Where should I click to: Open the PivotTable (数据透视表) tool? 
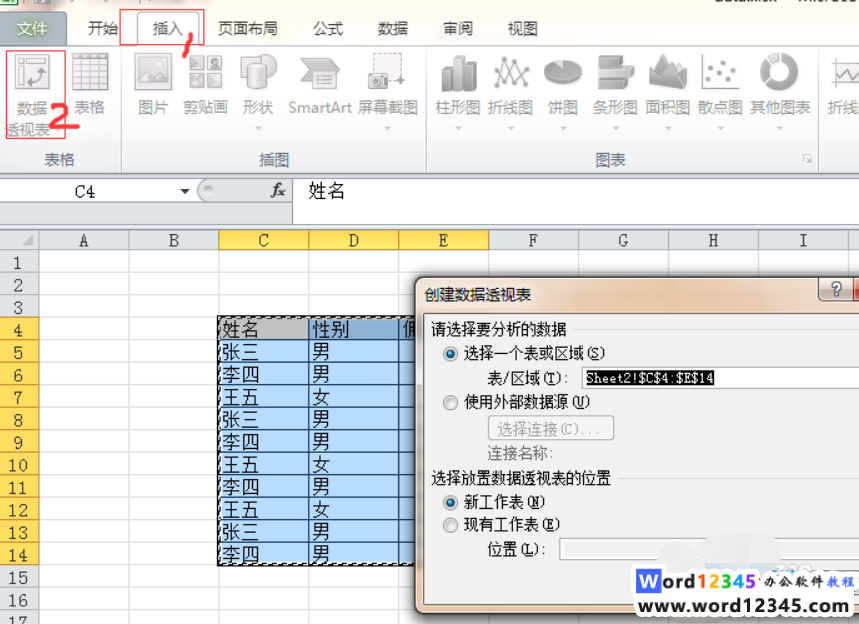pos(35,94)
